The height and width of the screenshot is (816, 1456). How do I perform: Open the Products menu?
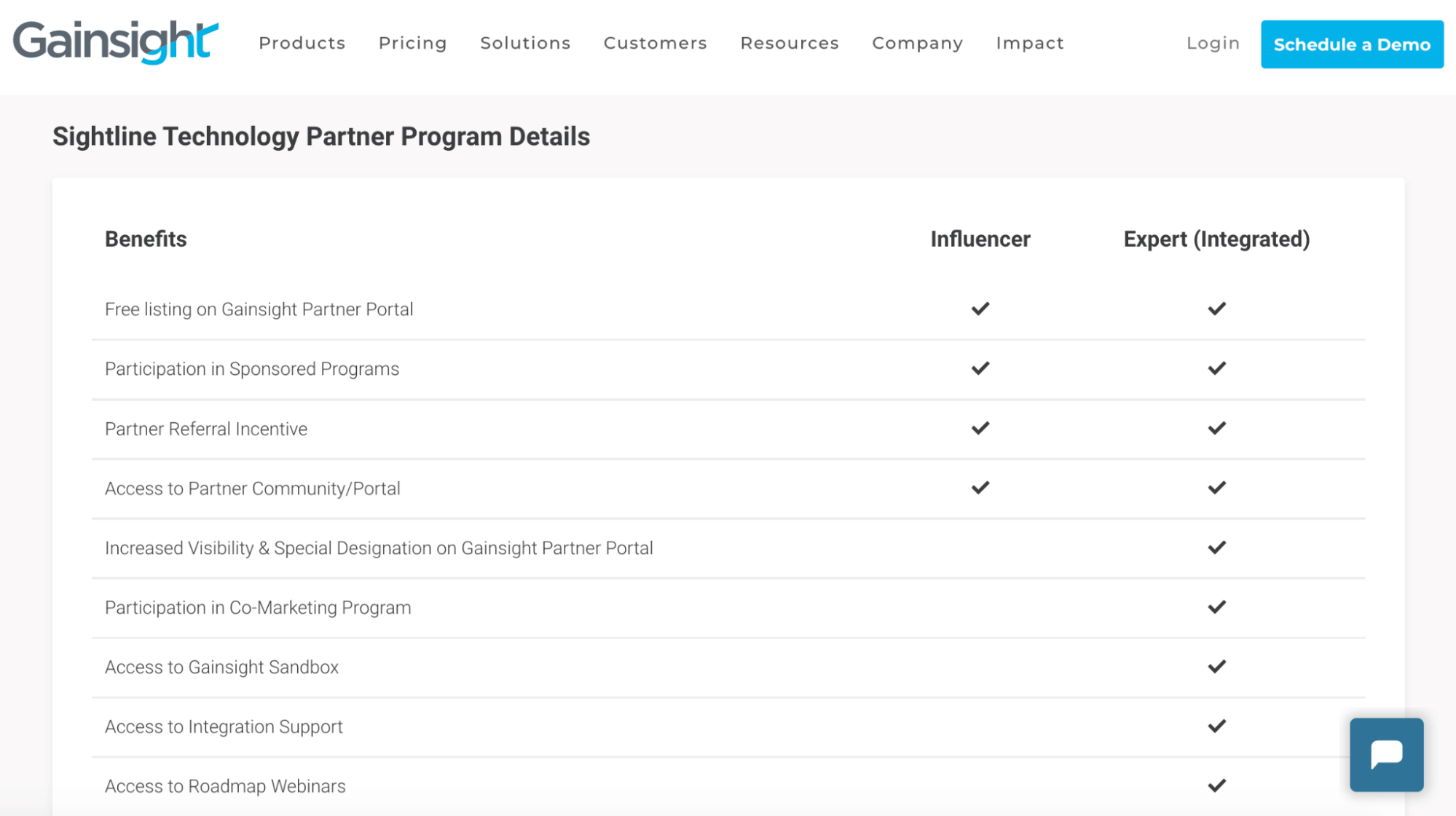pos(302,43)
